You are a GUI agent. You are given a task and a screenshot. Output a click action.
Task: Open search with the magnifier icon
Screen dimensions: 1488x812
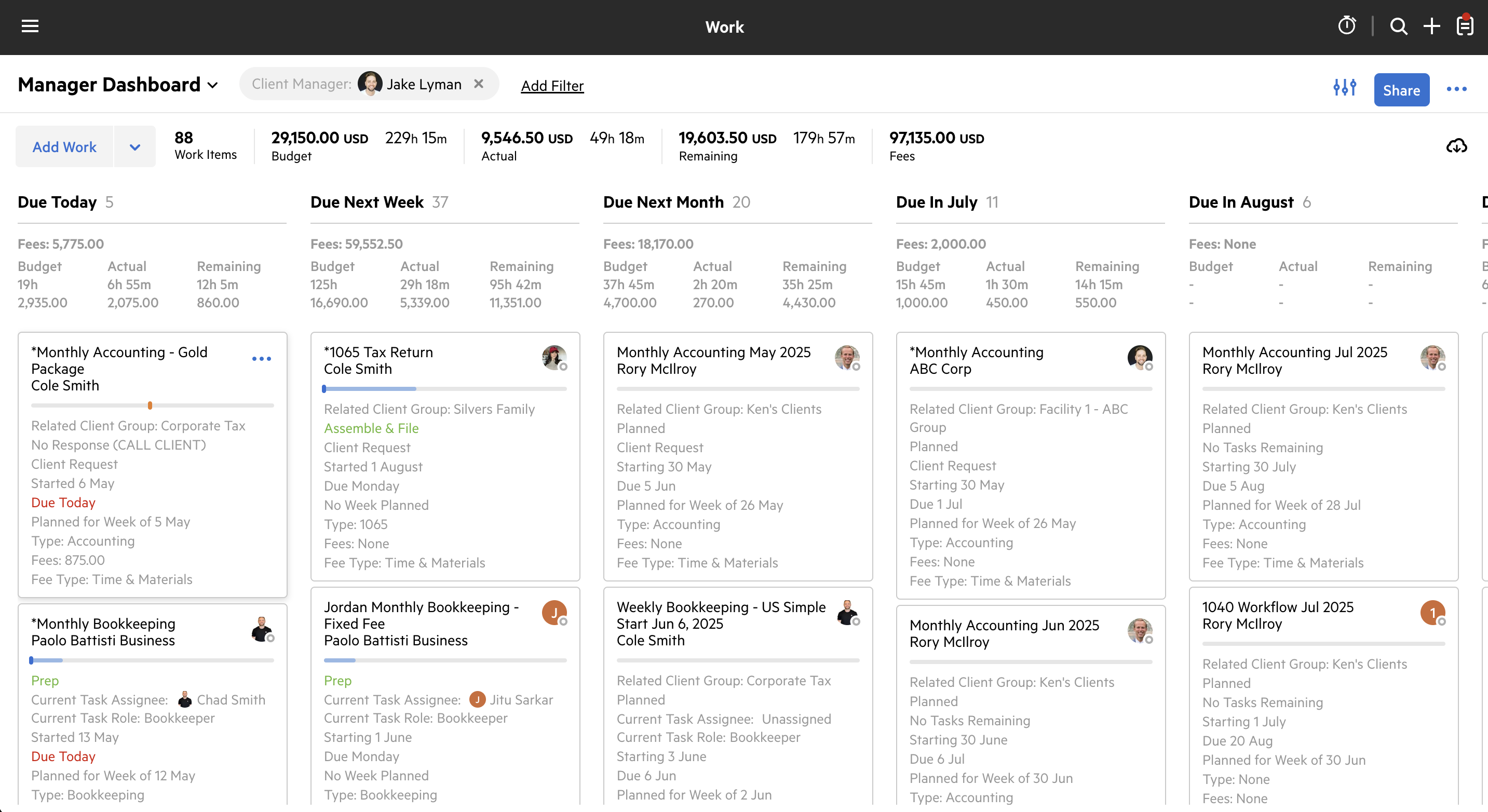(x=1399, y=26)
